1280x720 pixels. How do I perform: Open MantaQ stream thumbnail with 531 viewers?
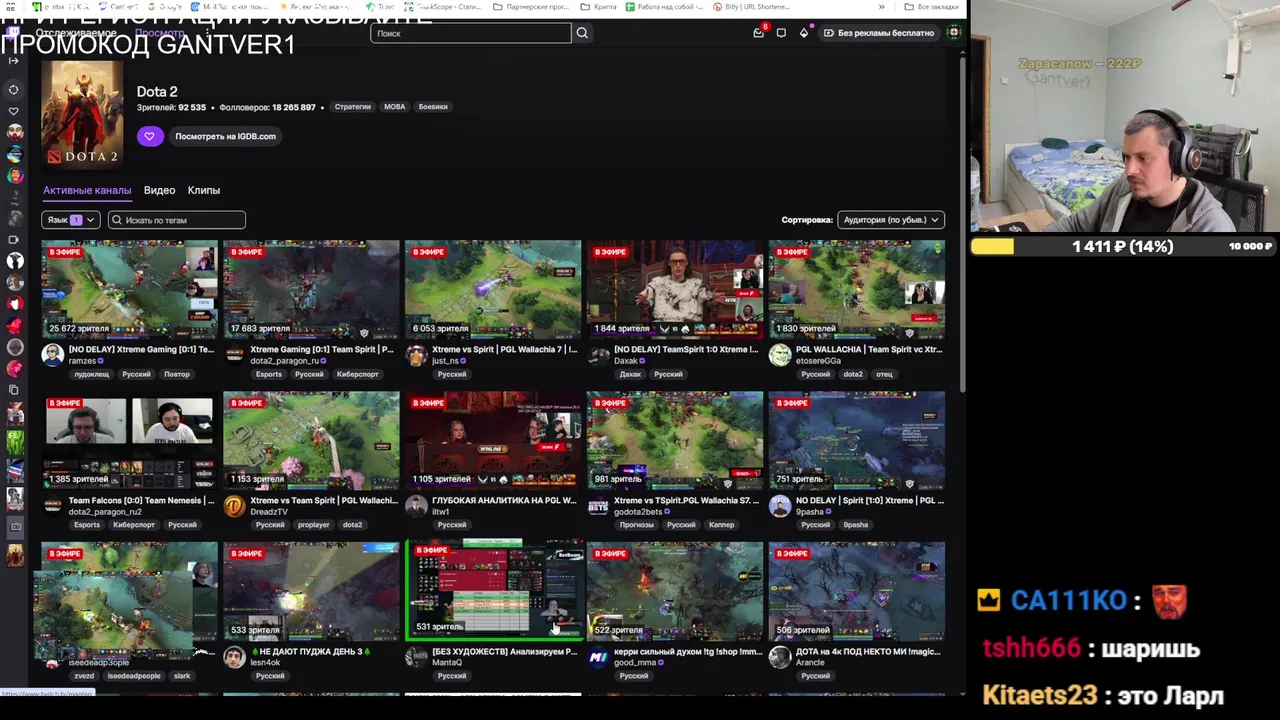493,590
